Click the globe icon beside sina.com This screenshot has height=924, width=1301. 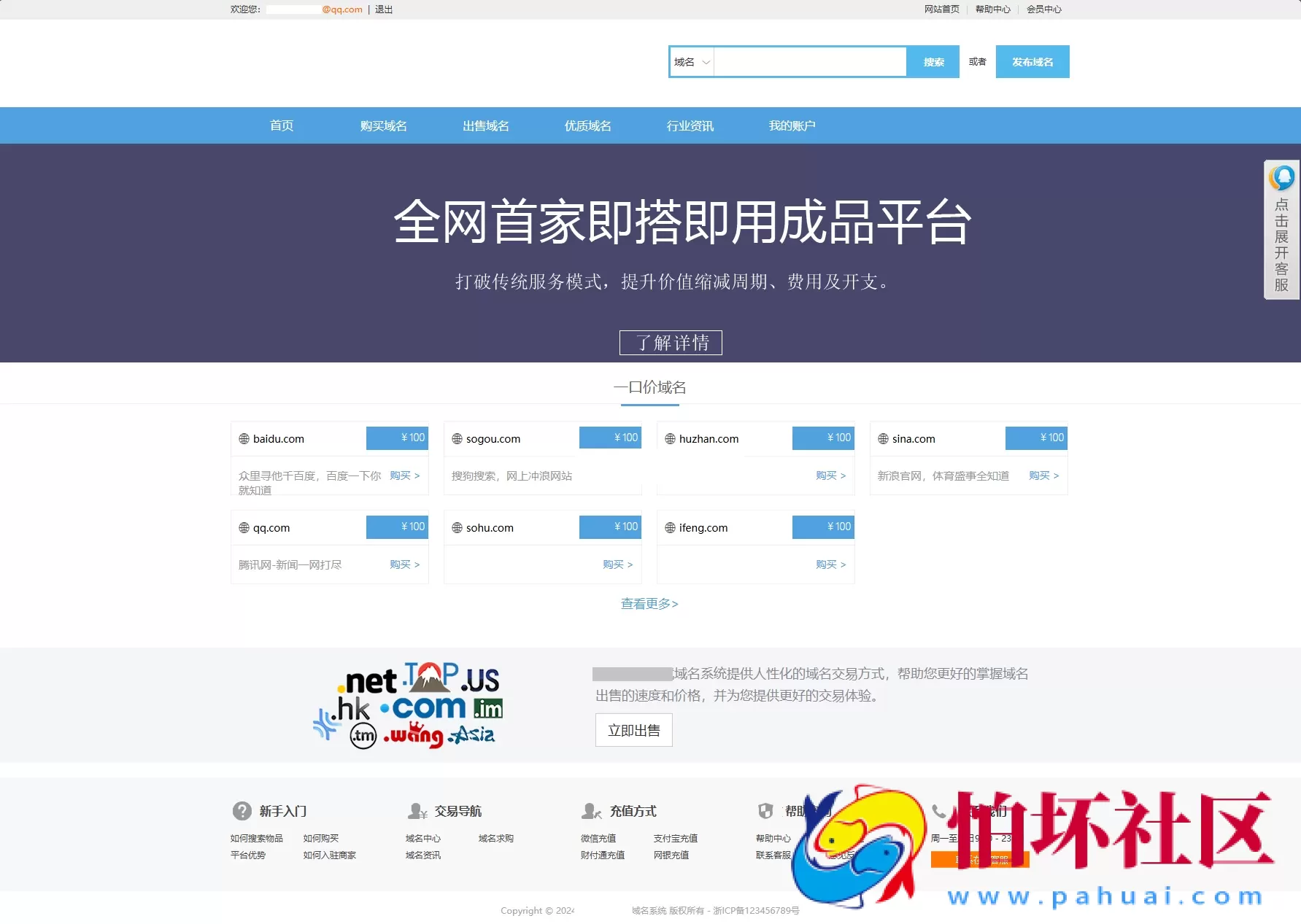click(x=884, y=438)
